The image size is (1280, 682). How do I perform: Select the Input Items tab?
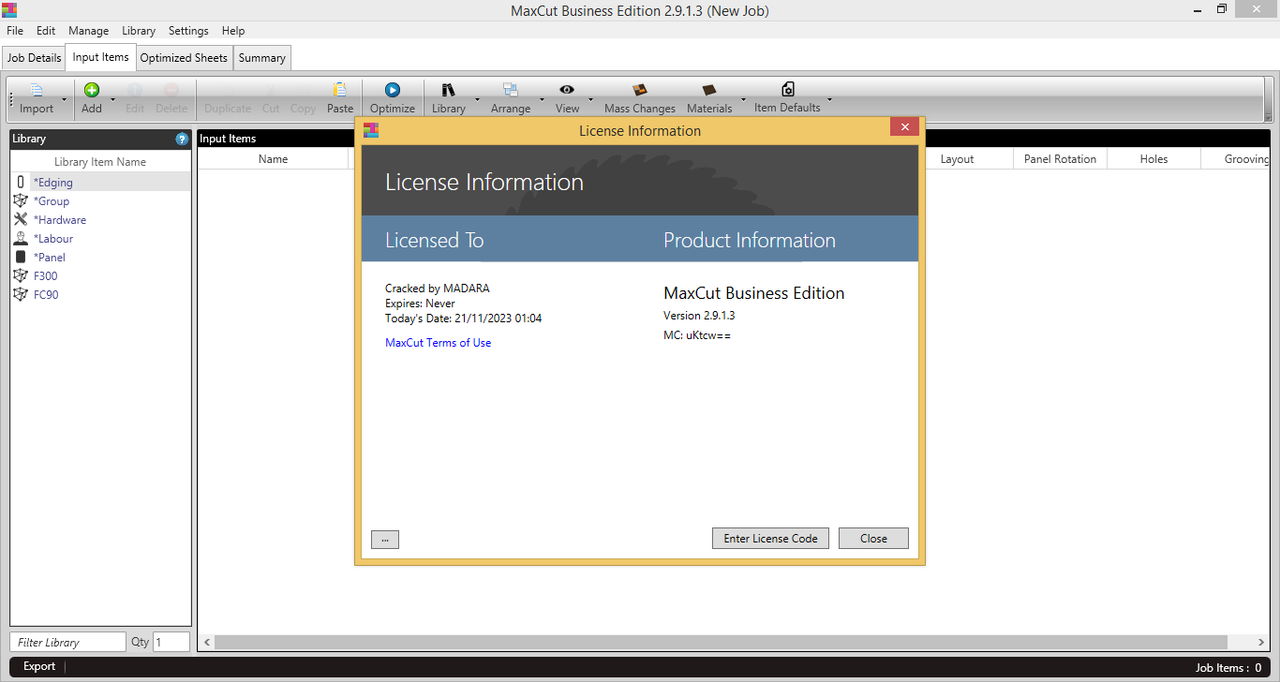coord(100,57)
